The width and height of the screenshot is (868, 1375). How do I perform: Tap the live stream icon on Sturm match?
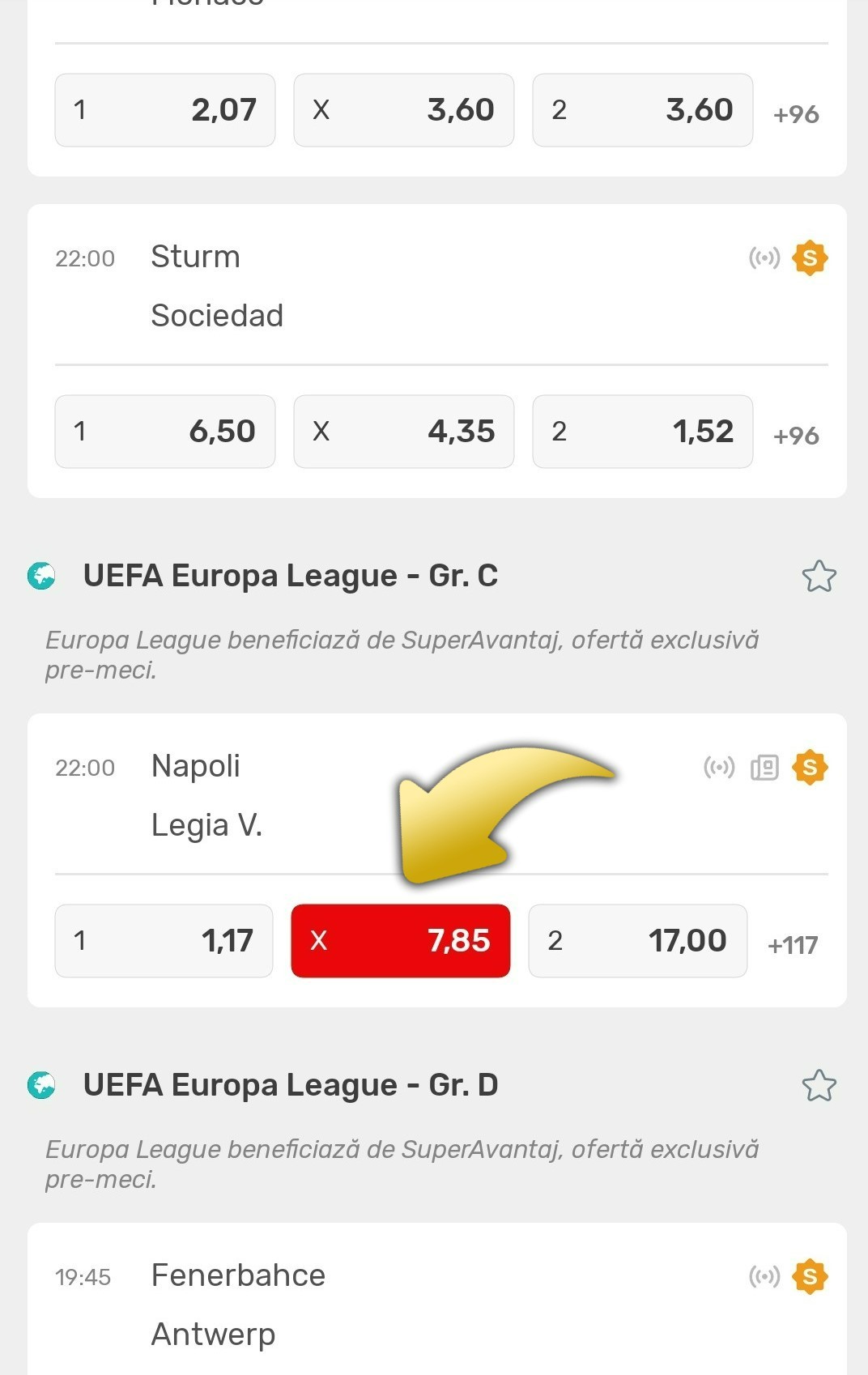click(764, 258)
